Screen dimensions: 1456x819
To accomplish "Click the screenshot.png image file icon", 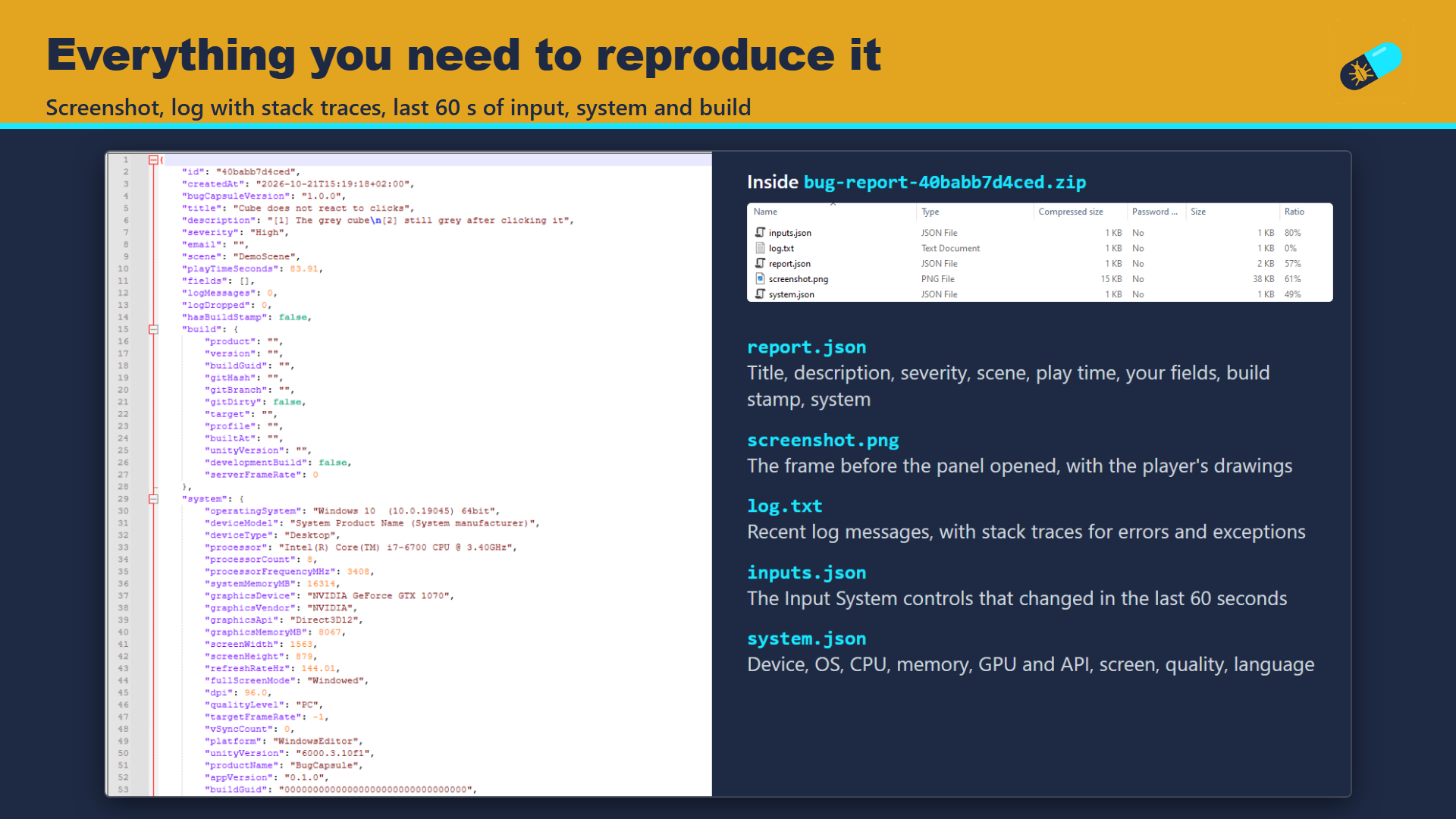I will (x=760, y=279).
